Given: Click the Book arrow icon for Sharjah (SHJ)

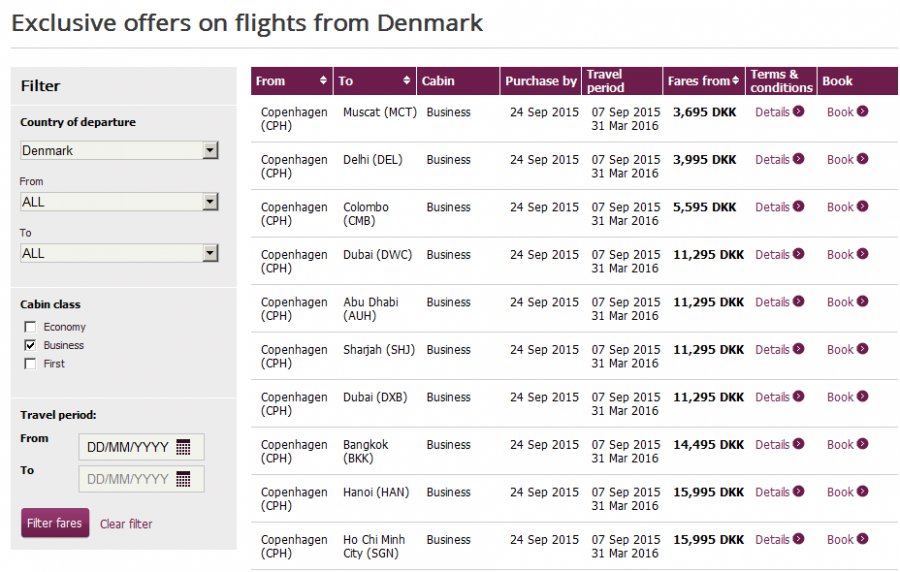Looking at the screenshot, I should pos(863,349).
